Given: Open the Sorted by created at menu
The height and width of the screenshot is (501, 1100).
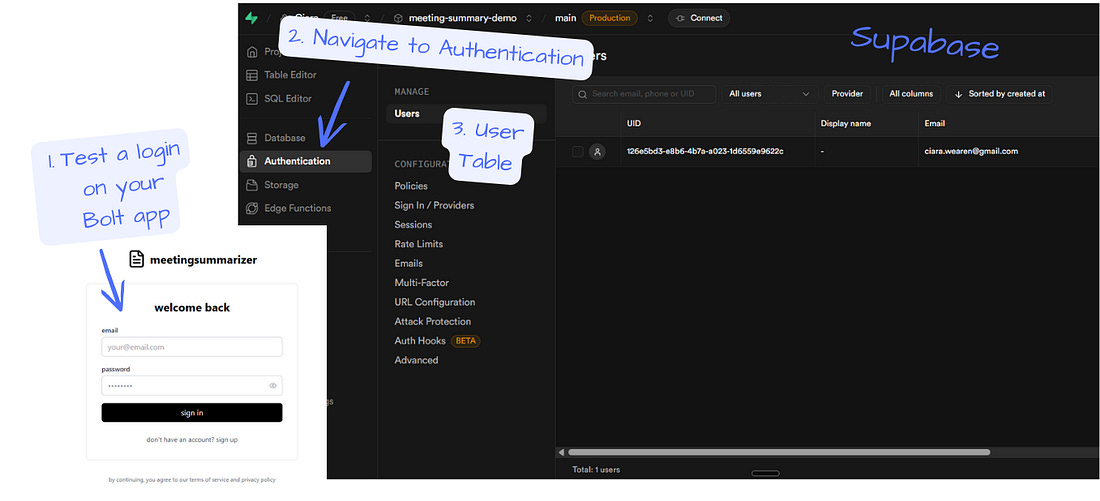Looking at the screenshot, I should (1000, 94).
